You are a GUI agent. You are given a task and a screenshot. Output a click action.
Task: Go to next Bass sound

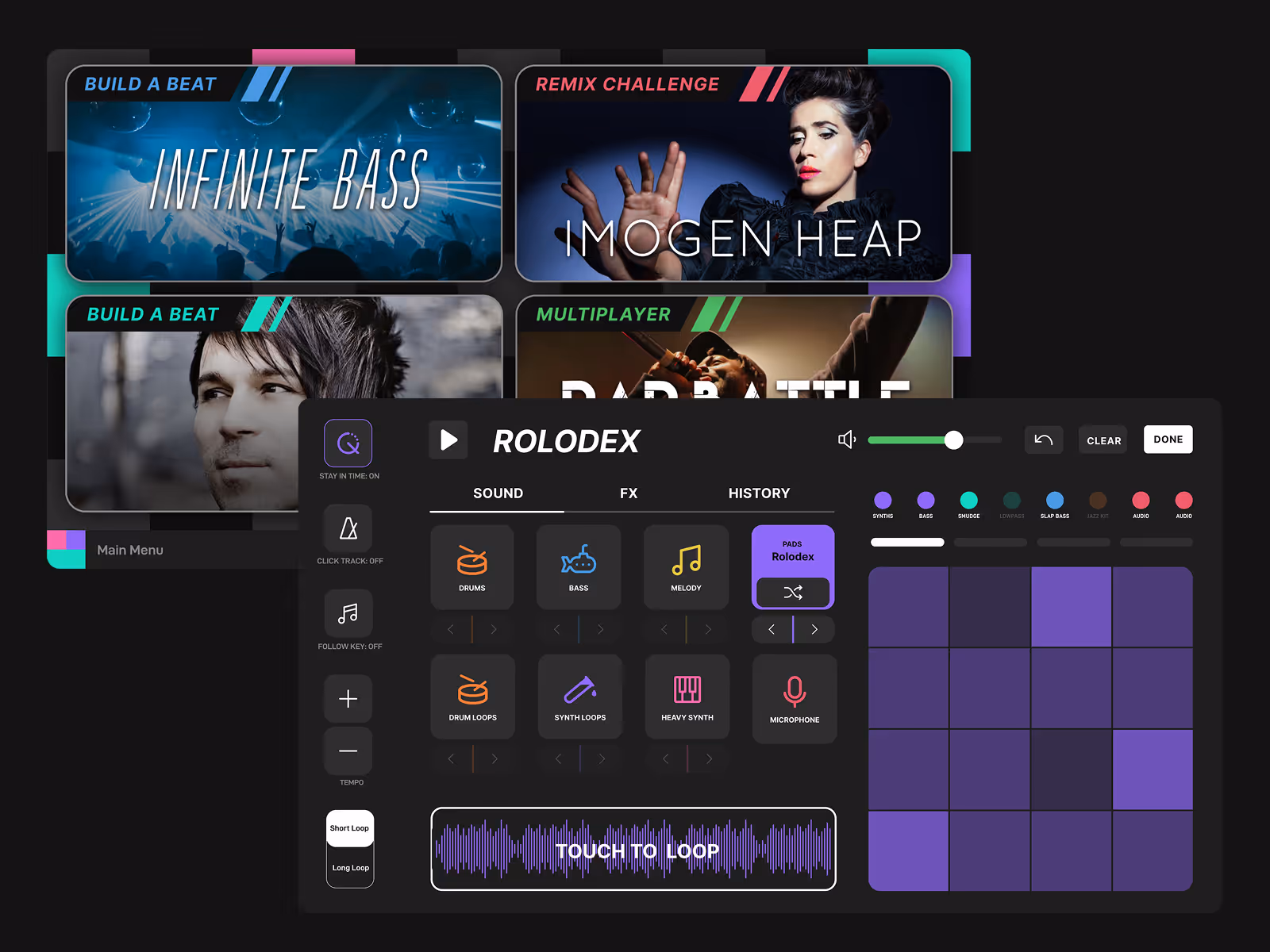pyautogui.click(x=601, y=629)
